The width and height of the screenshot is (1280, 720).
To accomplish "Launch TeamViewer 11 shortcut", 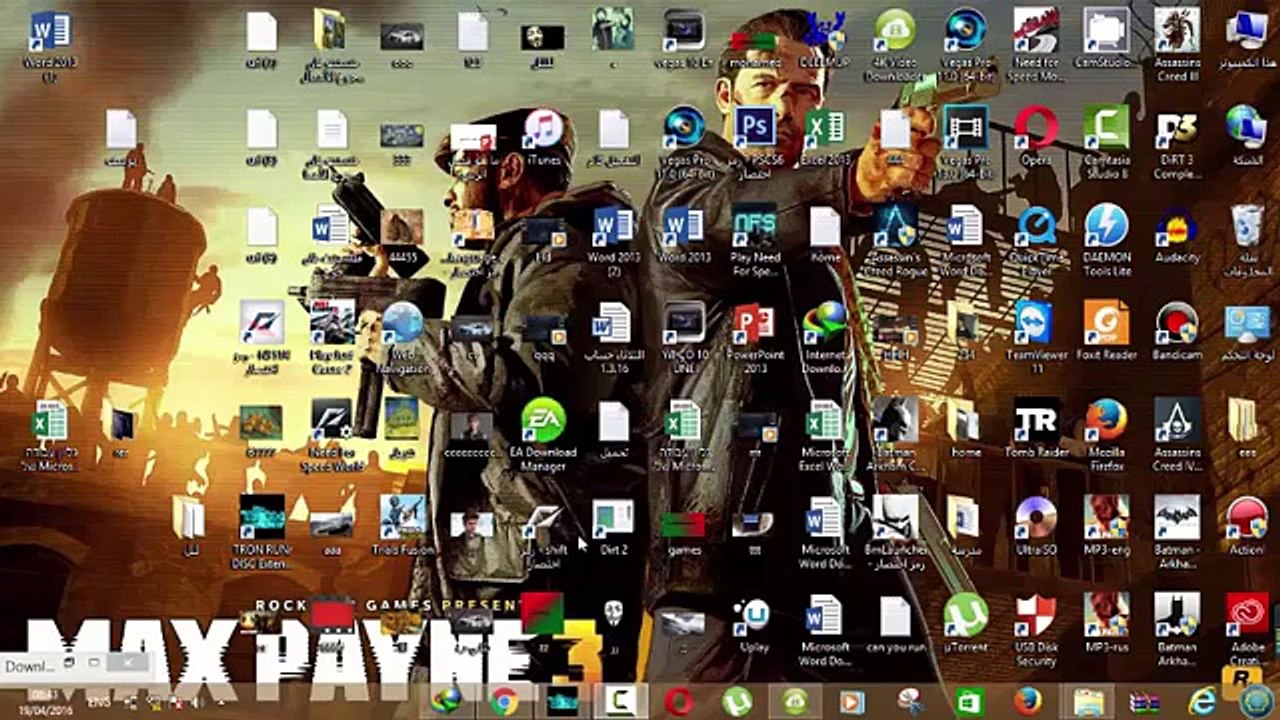I will (x=1036, y=338).
